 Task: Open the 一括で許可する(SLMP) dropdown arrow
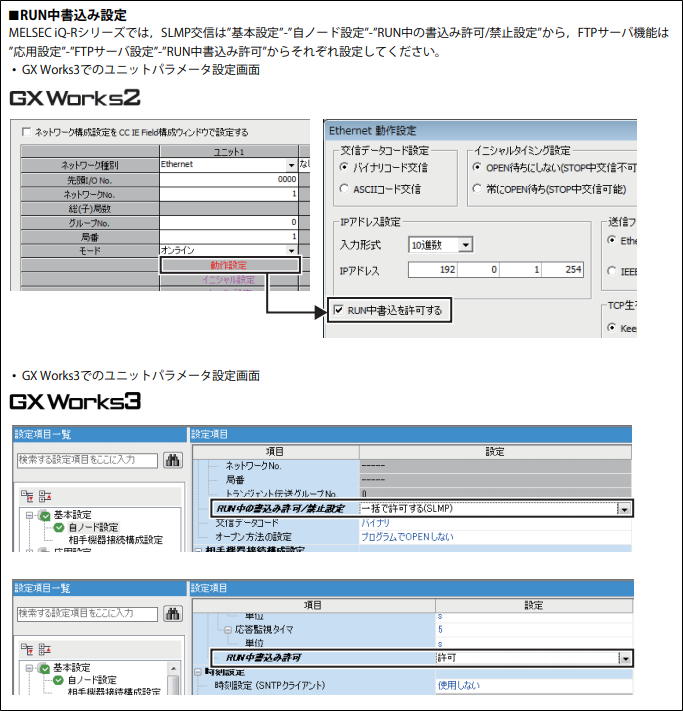(x=624, y=509)
